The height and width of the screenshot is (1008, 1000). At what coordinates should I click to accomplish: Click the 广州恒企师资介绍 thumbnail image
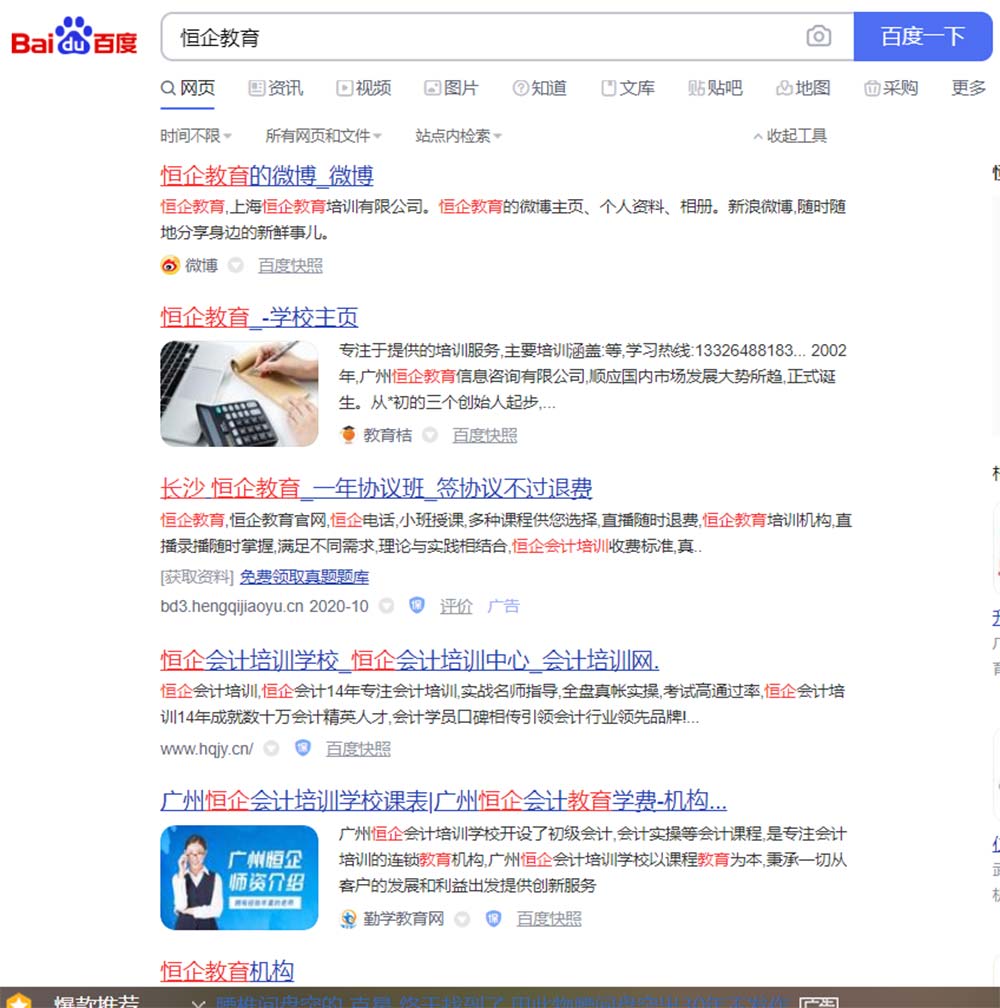click(x=239, y=877)
